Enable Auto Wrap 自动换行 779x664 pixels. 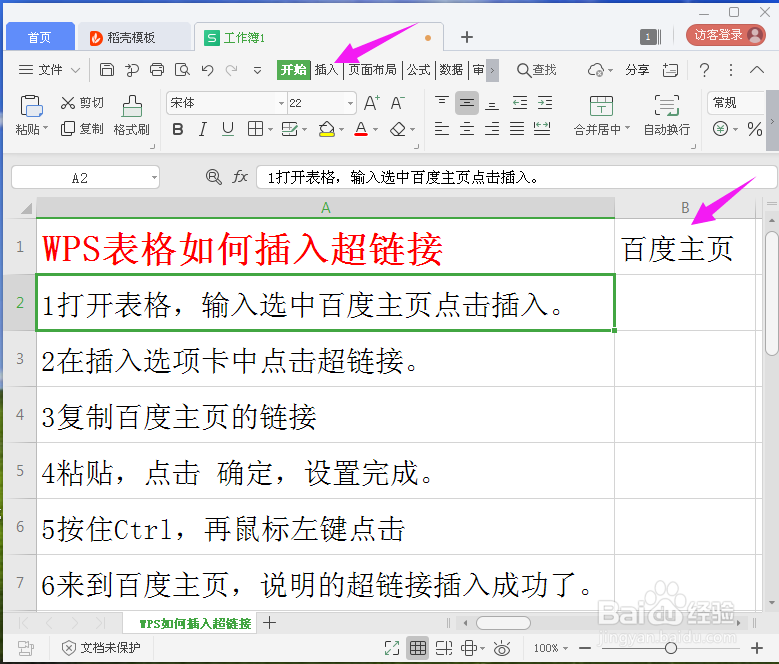(x=667, y=115)
